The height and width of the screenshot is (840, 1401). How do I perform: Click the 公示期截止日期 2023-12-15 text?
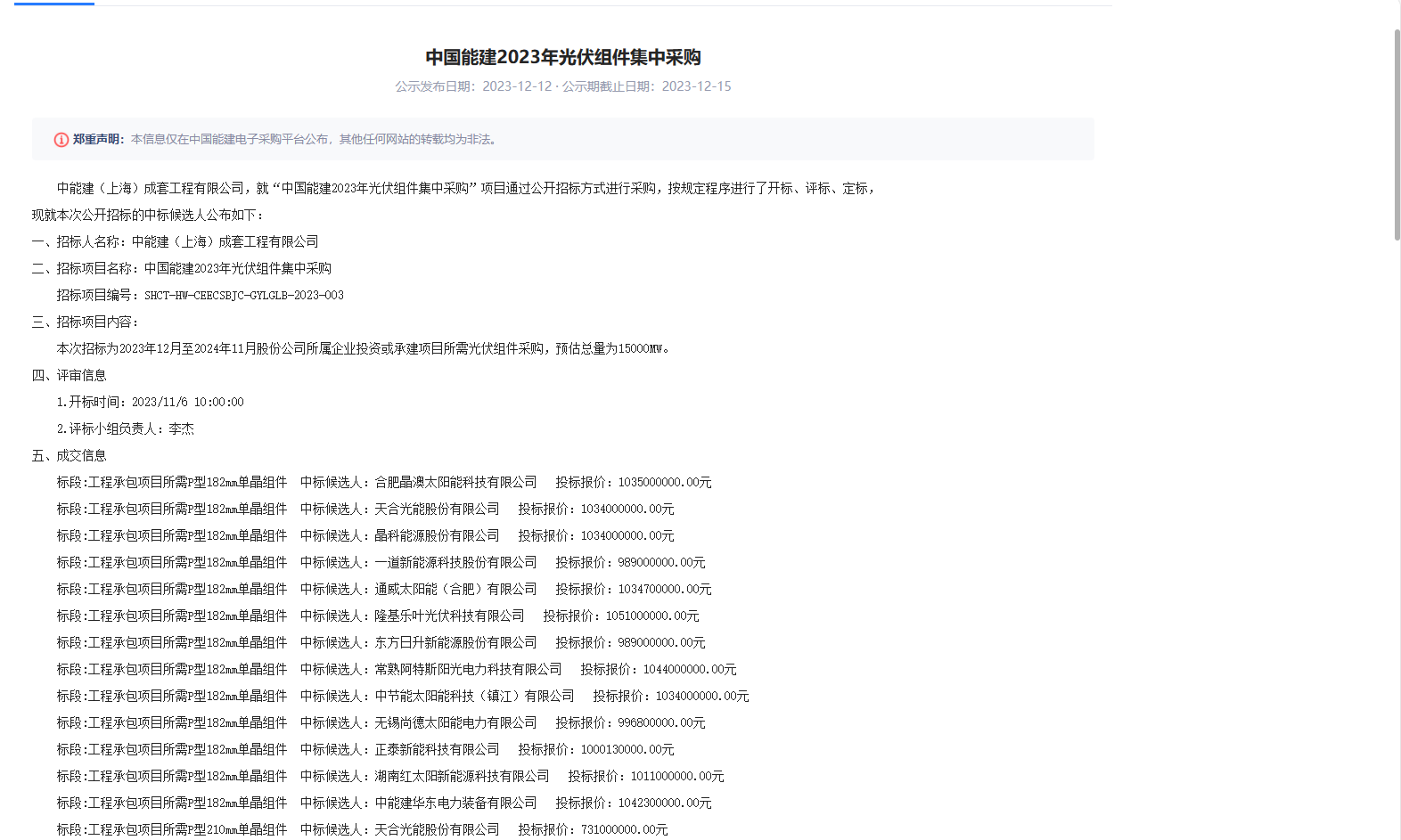[x=646, y=86]
